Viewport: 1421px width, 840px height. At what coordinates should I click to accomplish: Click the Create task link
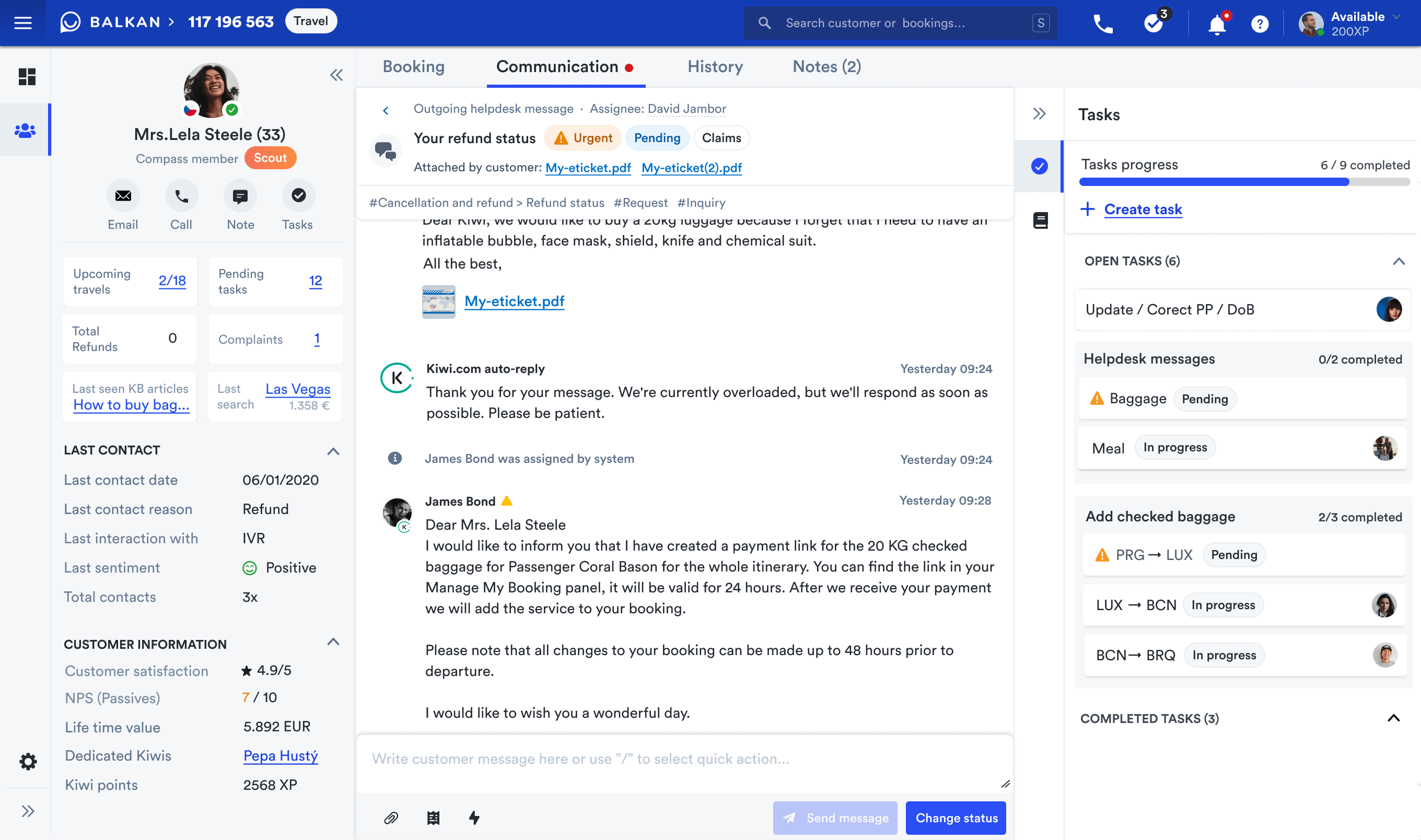click(x=1143, y=209)
